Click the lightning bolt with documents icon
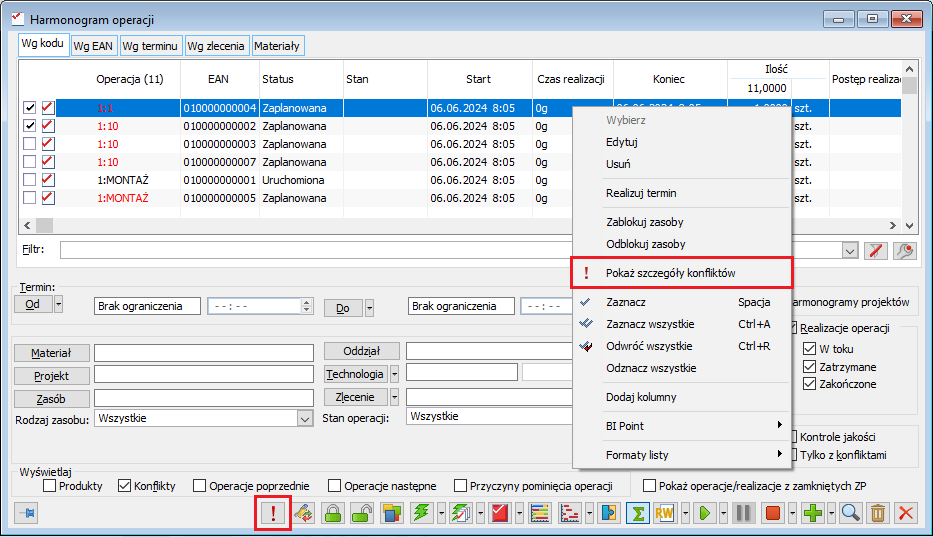 tap(461, 513)
